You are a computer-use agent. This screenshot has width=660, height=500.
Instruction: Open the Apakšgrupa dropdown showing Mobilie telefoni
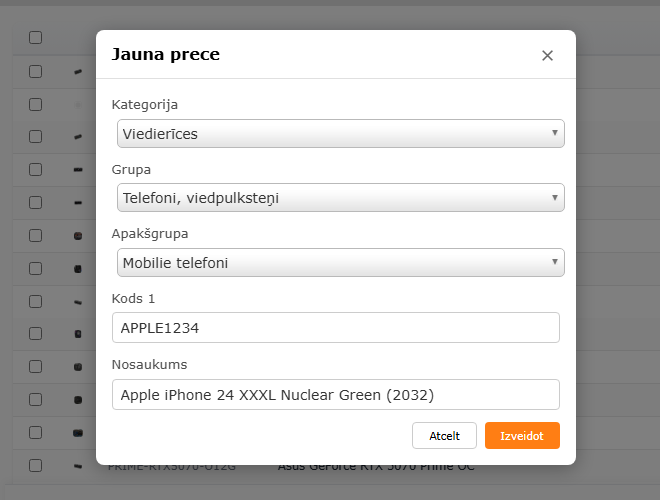pos(340,263)
